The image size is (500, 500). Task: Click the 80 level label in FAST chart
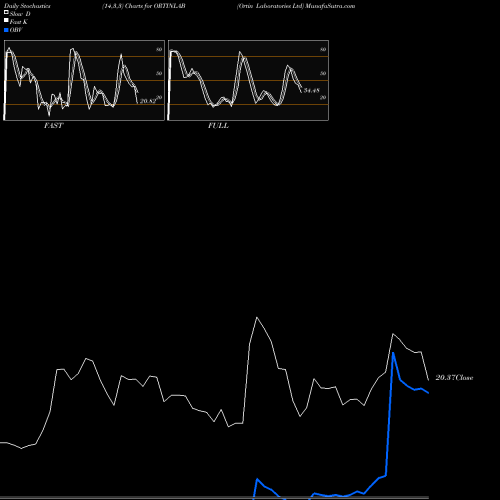(159, 49)
